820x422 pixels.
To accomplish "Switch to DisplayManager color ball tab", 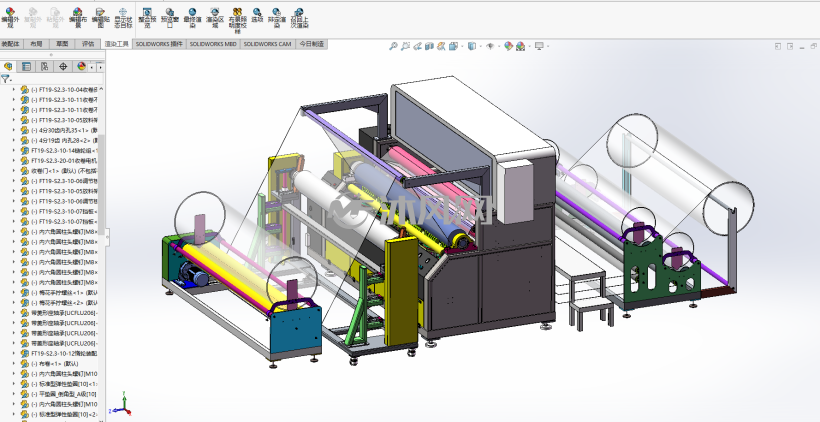I will tap(81, 66).
